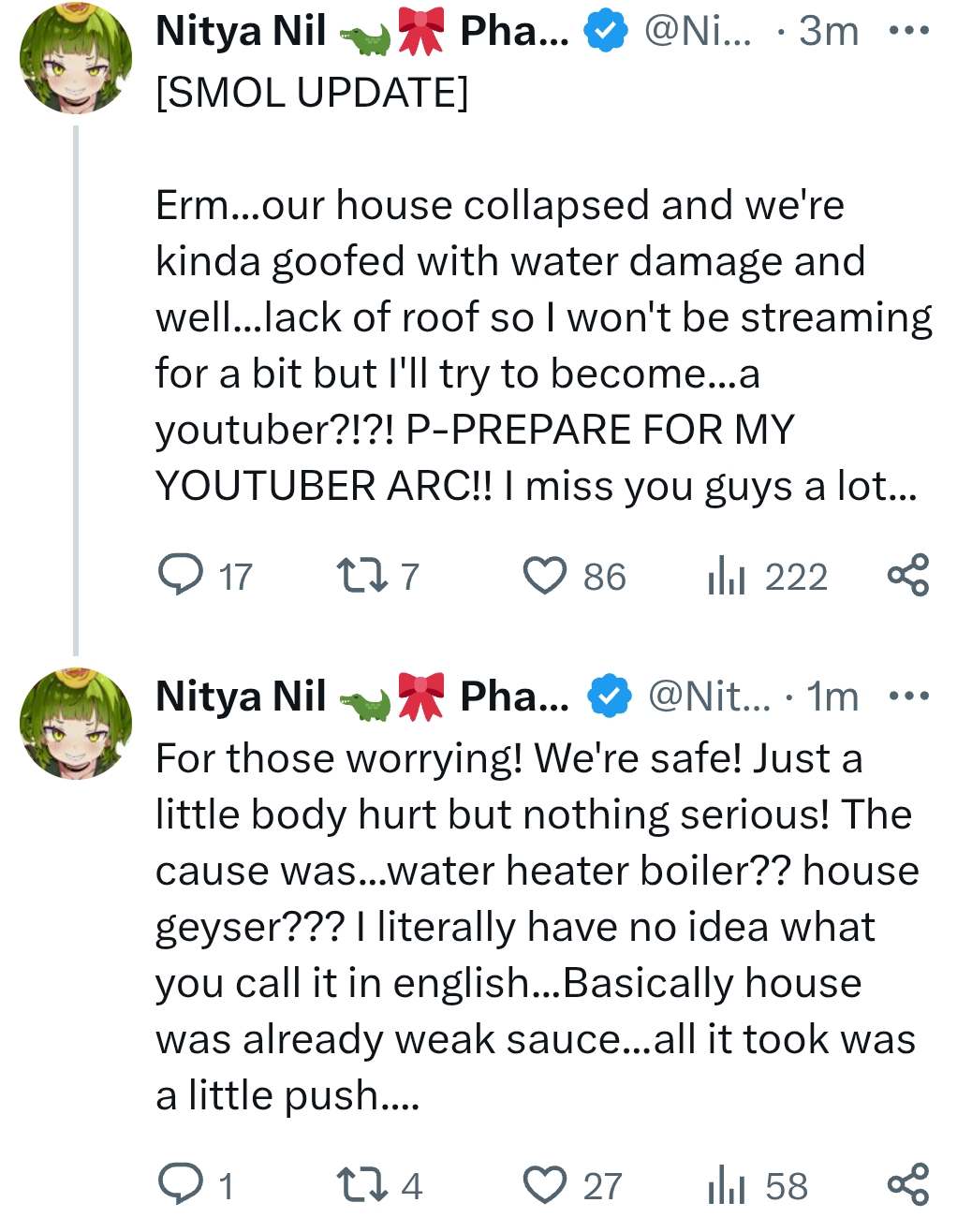Screen dimensions: 972x1232
Task: Open more options on the 3m tweet
Action: [908, 31]
